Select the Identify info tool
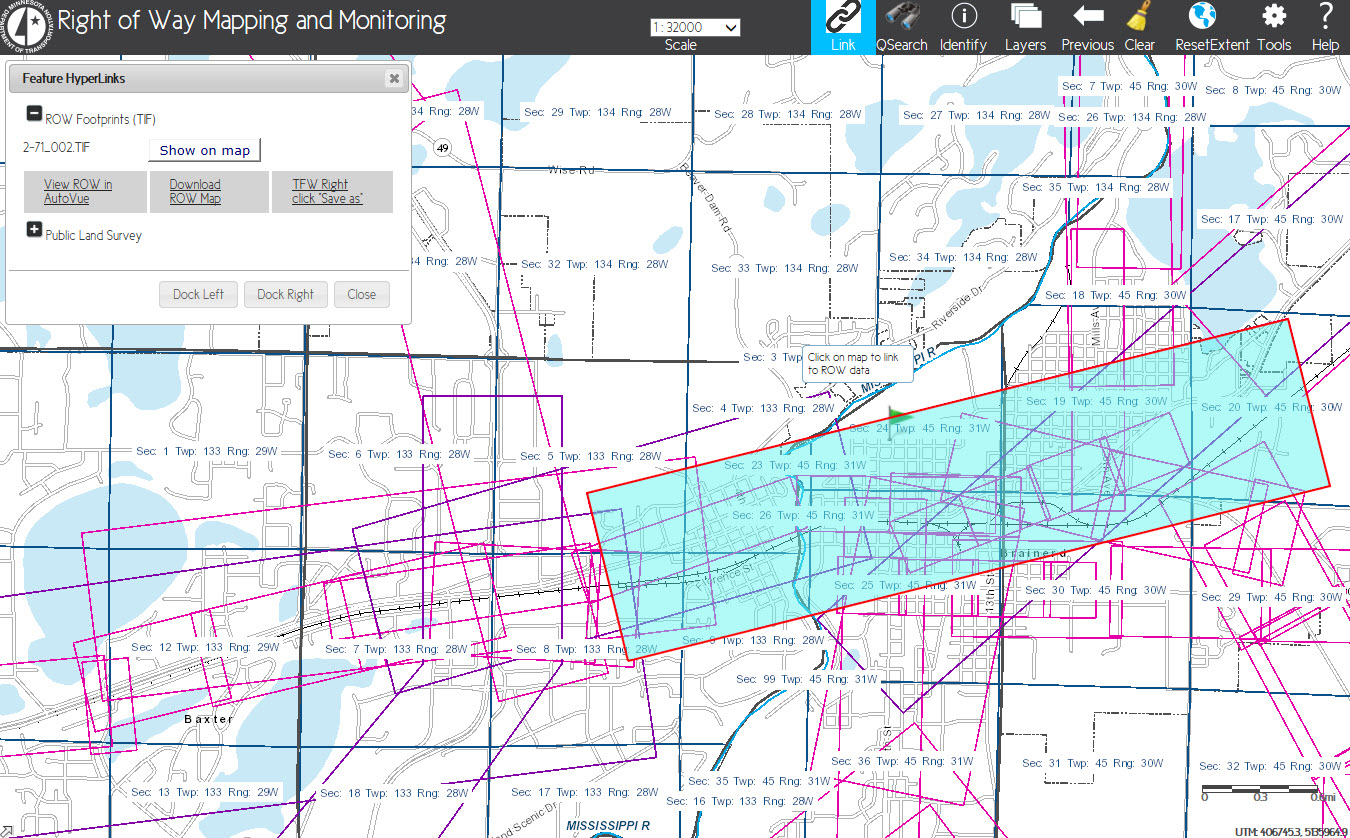 click(x=963, y=27)
